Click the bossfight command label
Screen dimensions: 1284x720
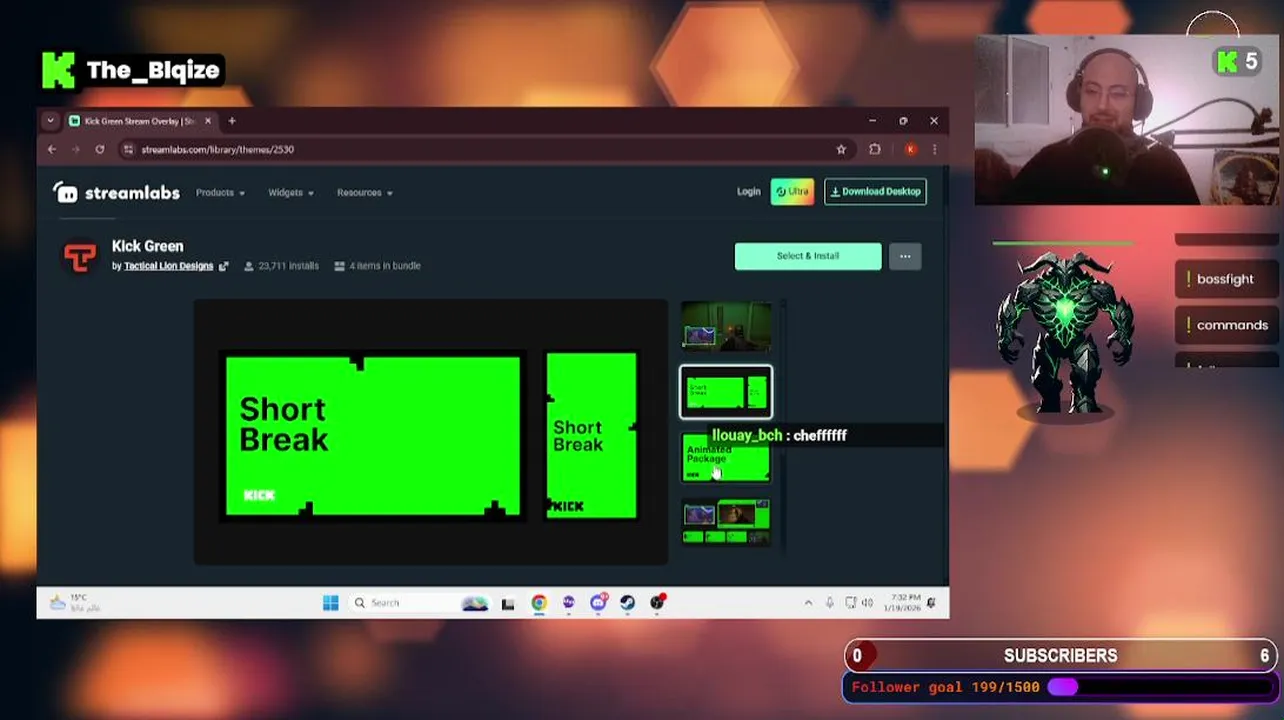1225,280
